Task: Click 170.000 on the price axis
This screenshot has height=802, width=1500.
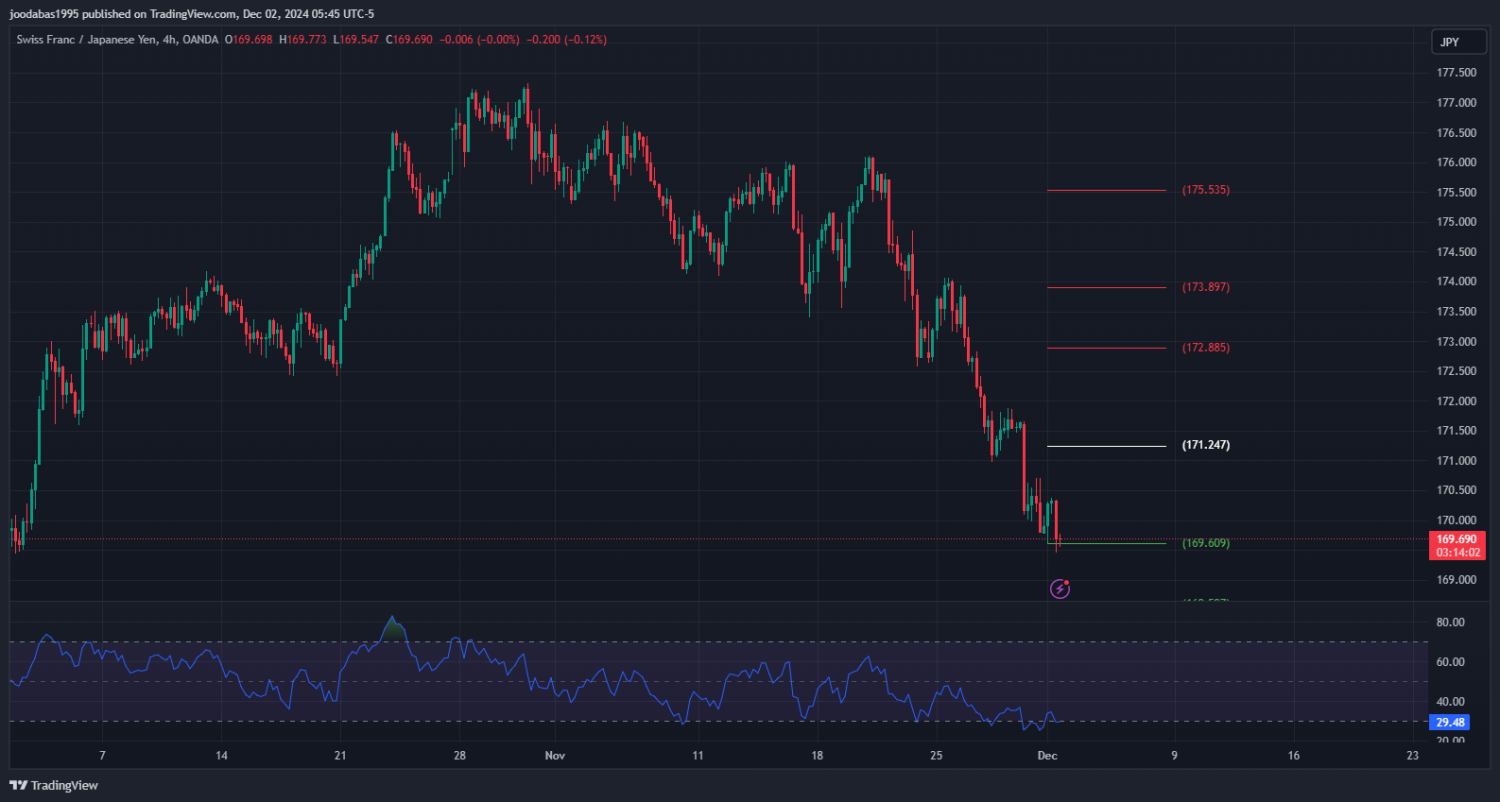Action: point(1457,521)
